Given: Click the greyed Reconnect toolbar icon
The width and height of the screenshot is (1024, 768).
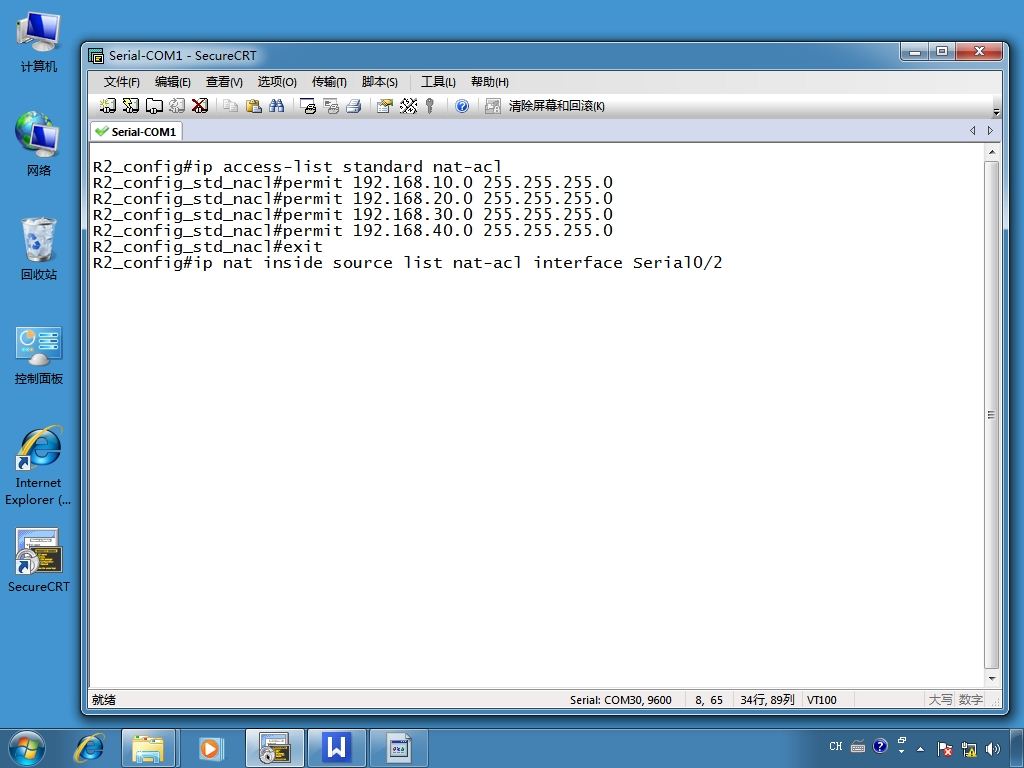Looking at the screenshot, I should pyautogui.click(x=177, y=105).
